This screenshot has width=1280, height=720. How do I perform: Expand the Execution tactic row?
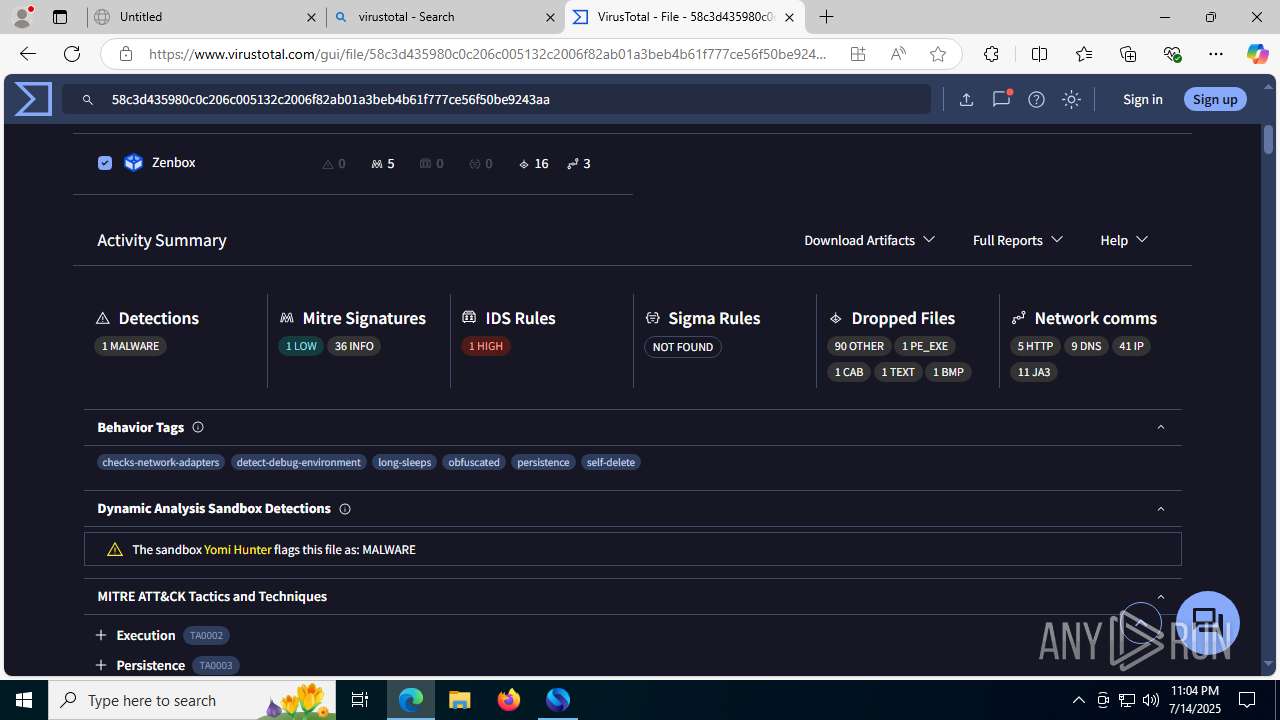click(101, 635)
